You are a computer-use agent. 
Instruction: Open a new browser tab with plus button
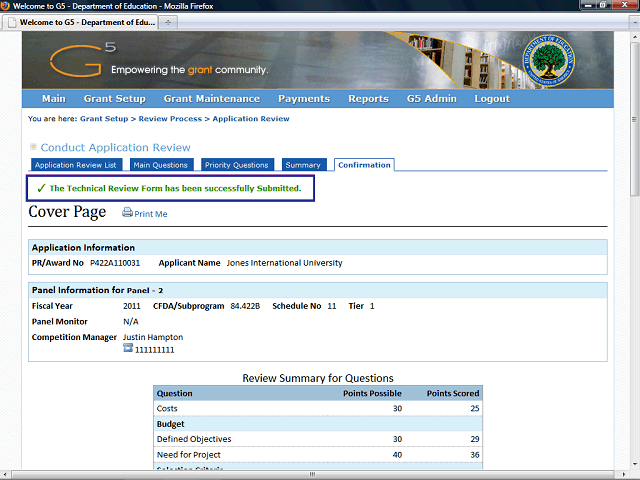tap(167, 21)
